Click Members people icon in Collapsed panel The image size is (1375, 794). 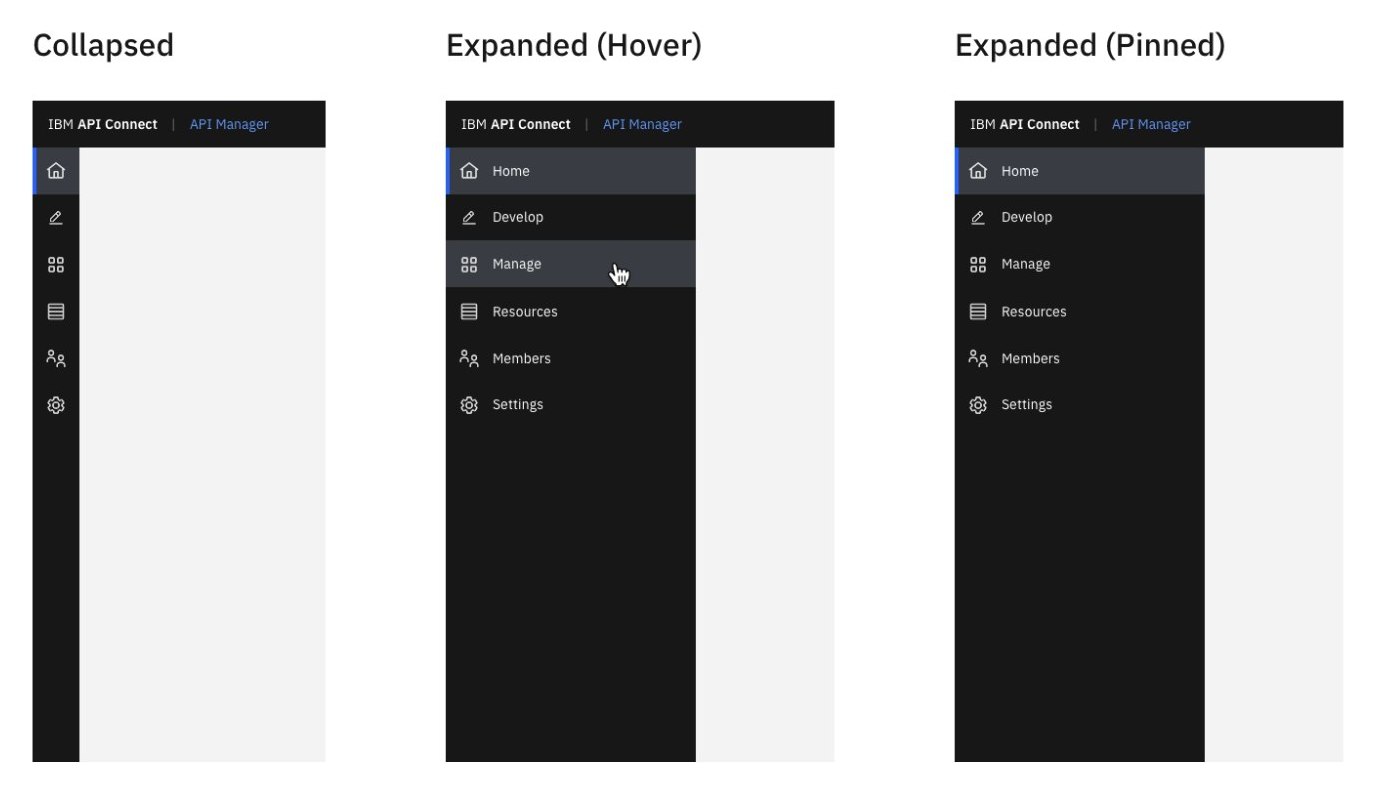coord(56,358)
